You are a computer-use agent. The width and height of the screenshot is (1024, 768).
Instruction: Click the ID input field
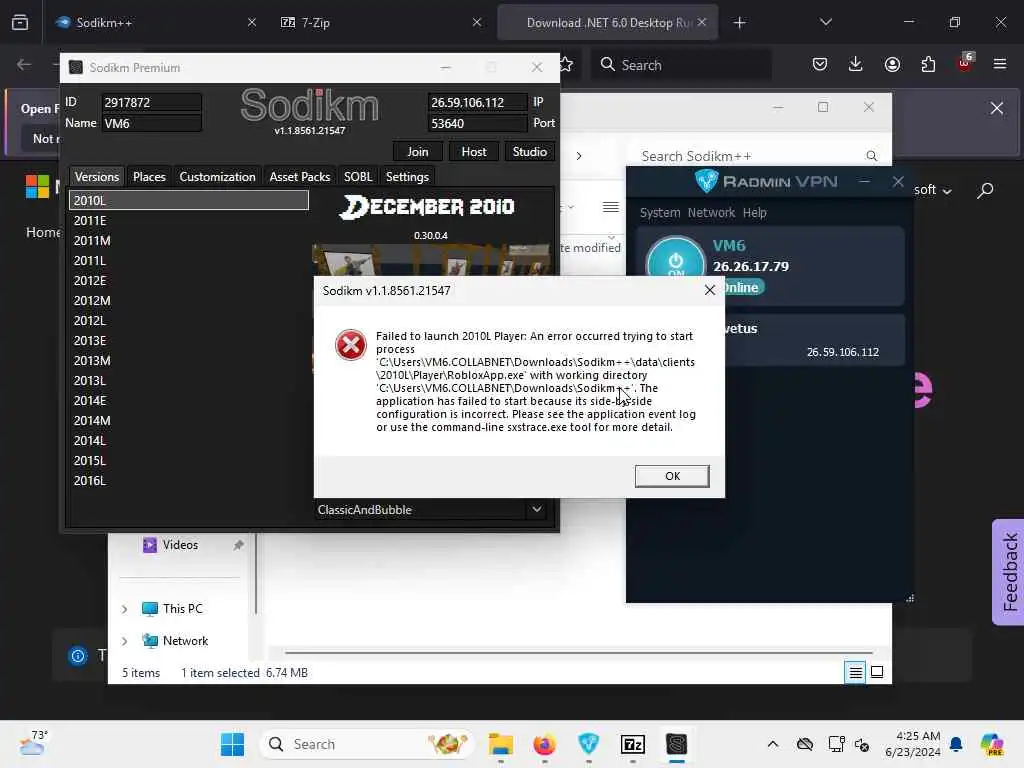pos(152,103)
